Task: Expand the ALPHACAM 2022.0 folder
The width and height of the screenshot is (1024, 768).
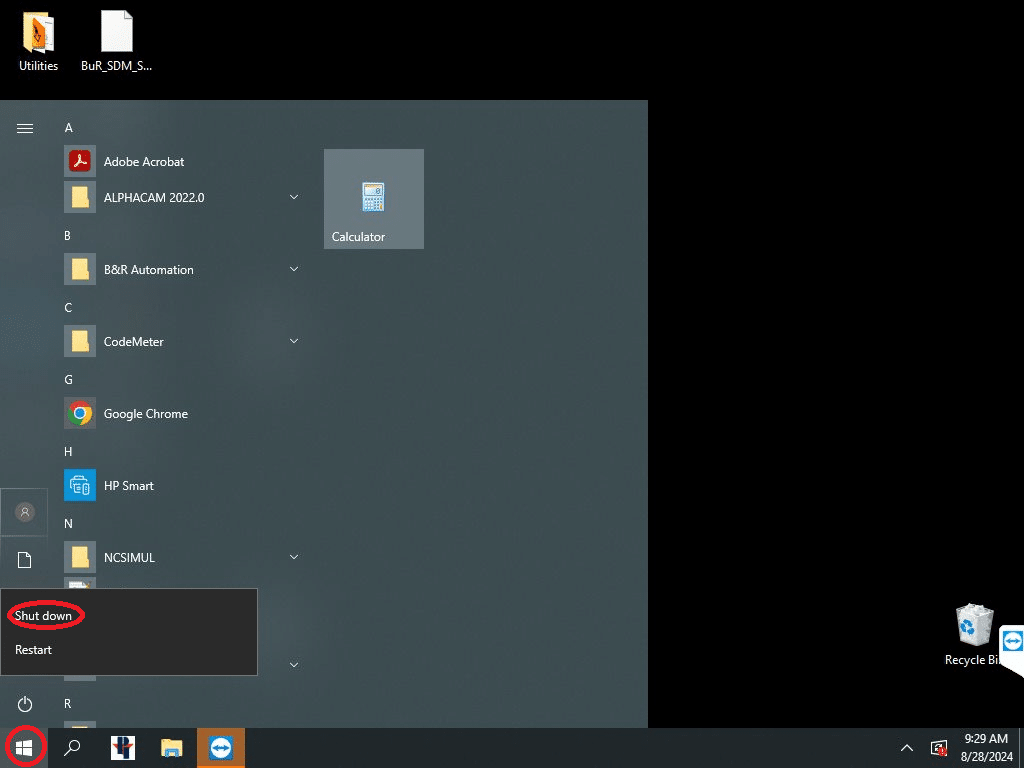Action: pyautogui.click(x=294, y=198)
